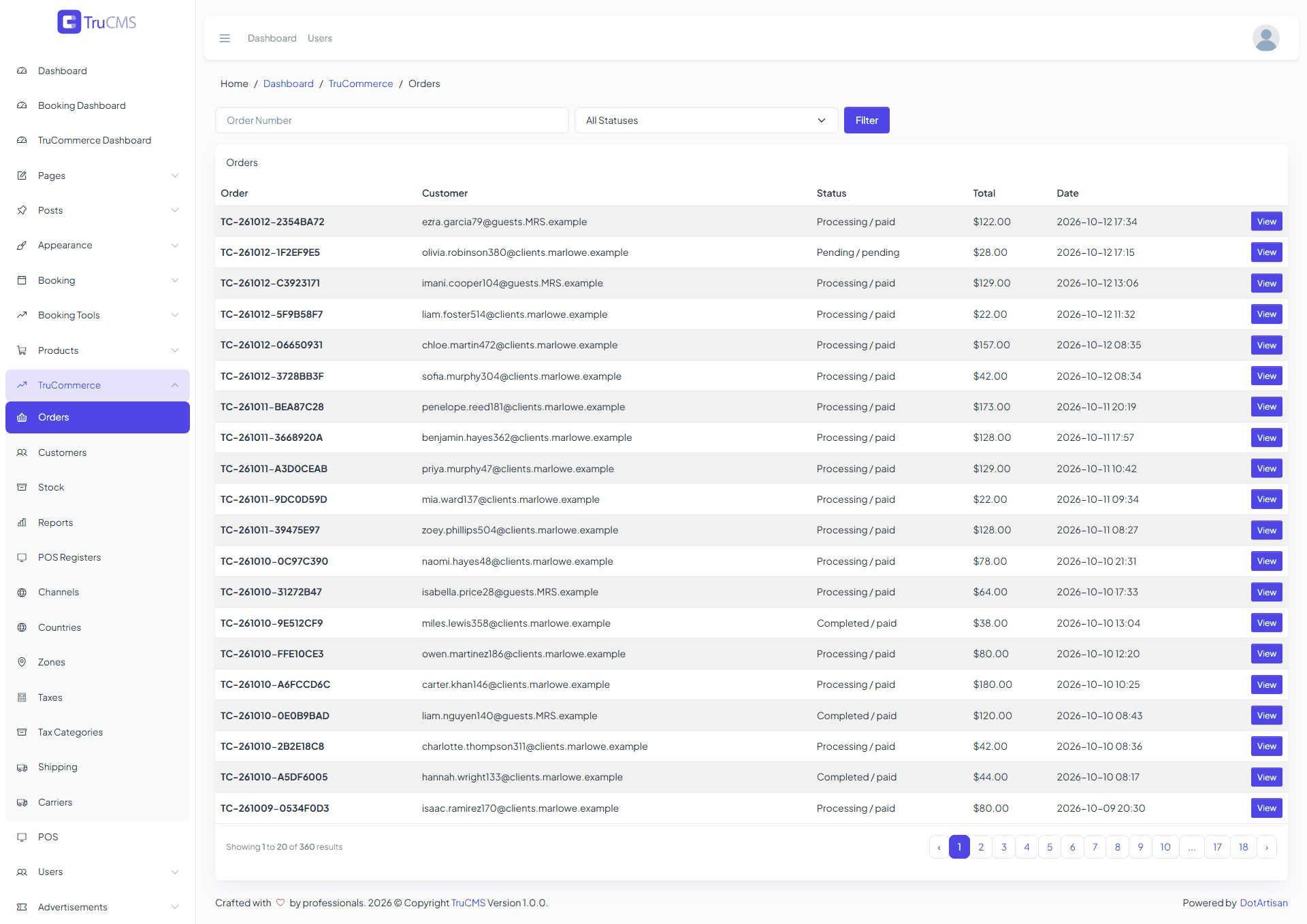Expand the Appearance sidebar menu
This screenshot has width=1307, height=924.
click(x=97, y=245)
